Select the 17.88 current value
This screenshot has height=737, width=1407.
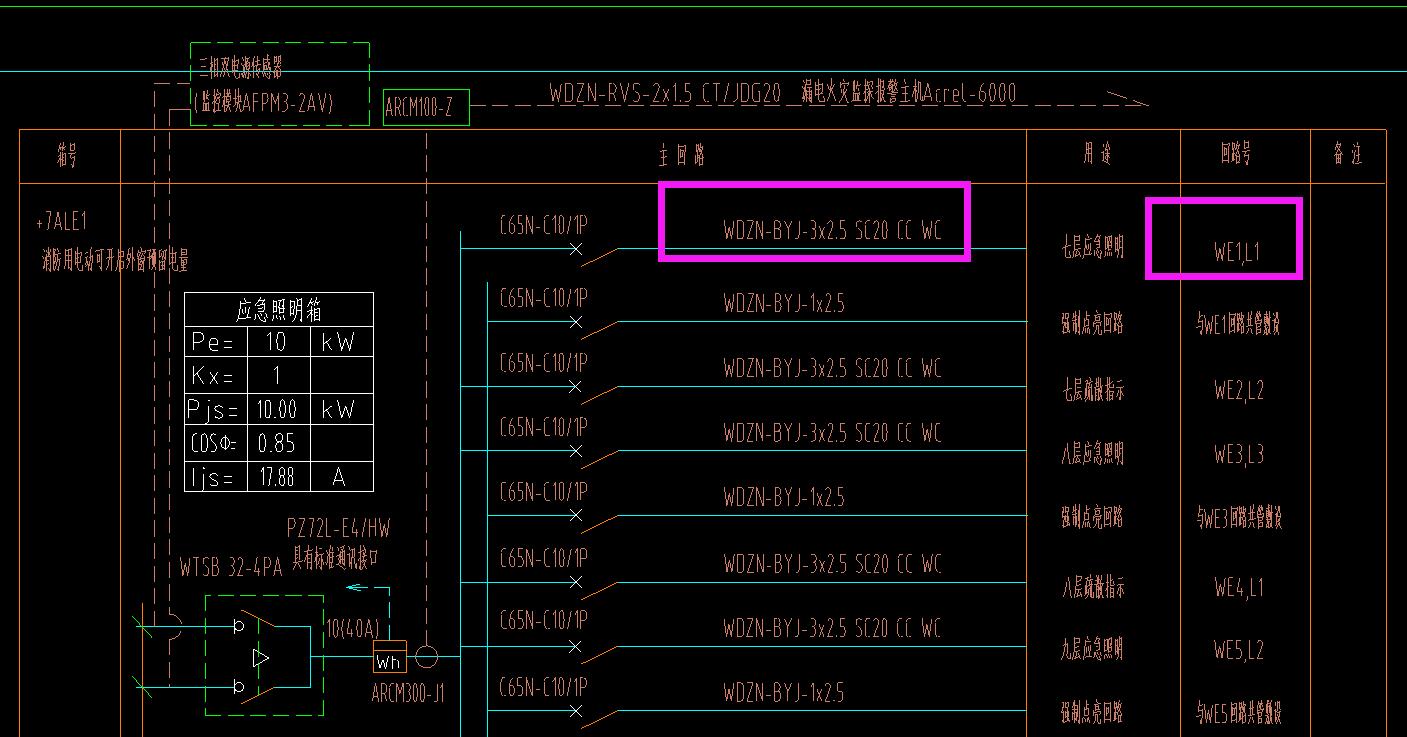pyautogui.click(x=277, y=477)
